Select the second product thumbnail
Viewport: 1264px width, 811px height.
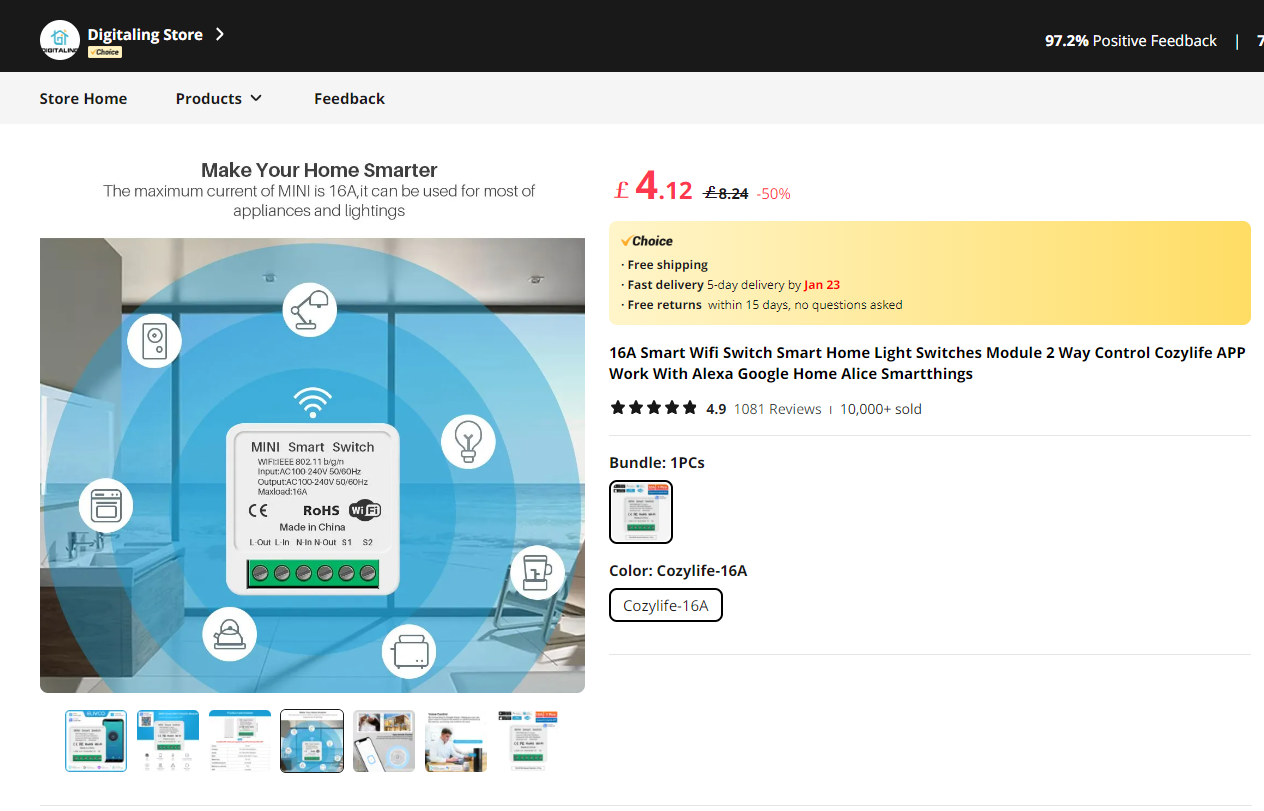coord(168,741)
